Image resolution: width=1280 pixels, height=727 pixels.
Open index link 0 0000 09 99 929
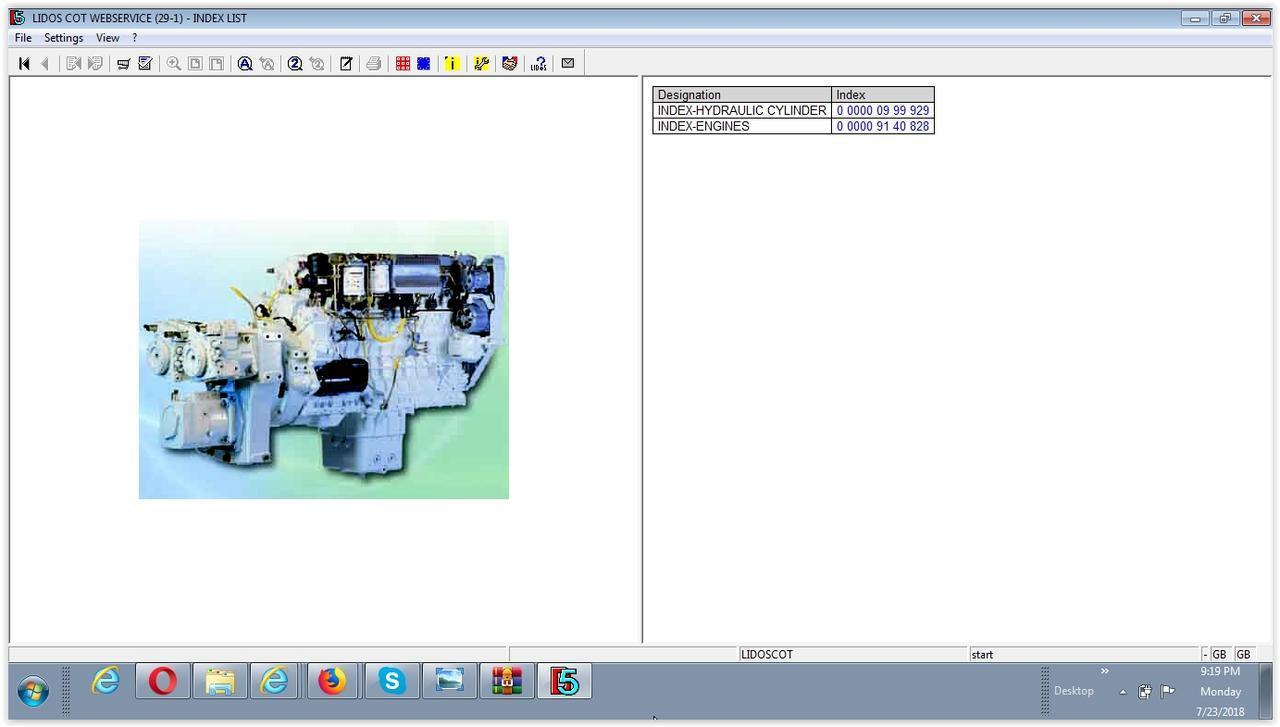pyautogui.click(x=882, y=111)
